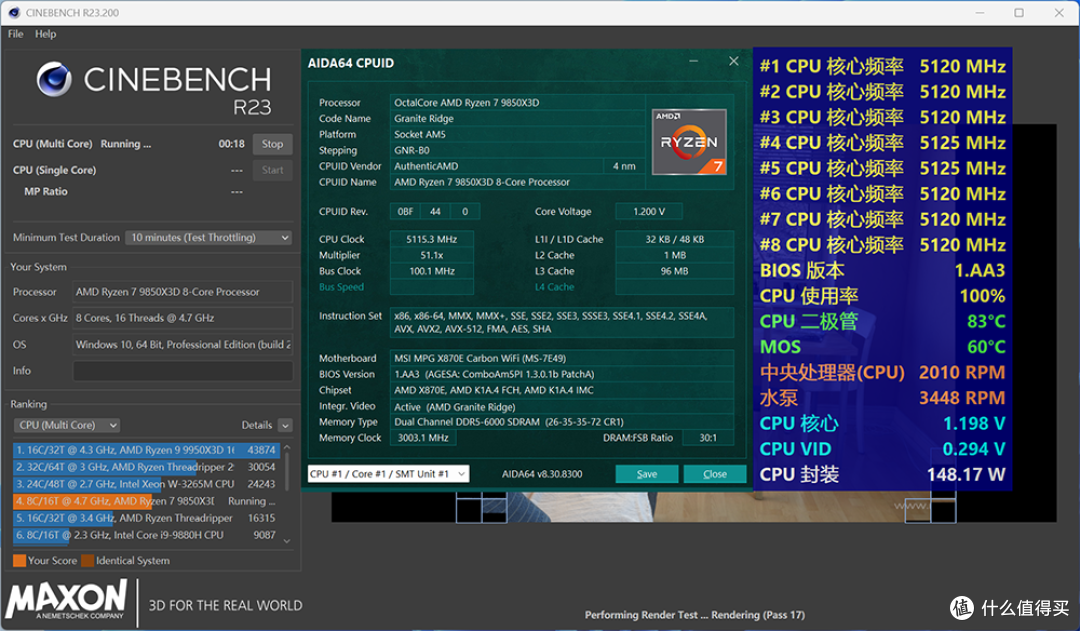Click the AIDA64 Close button

715,474
